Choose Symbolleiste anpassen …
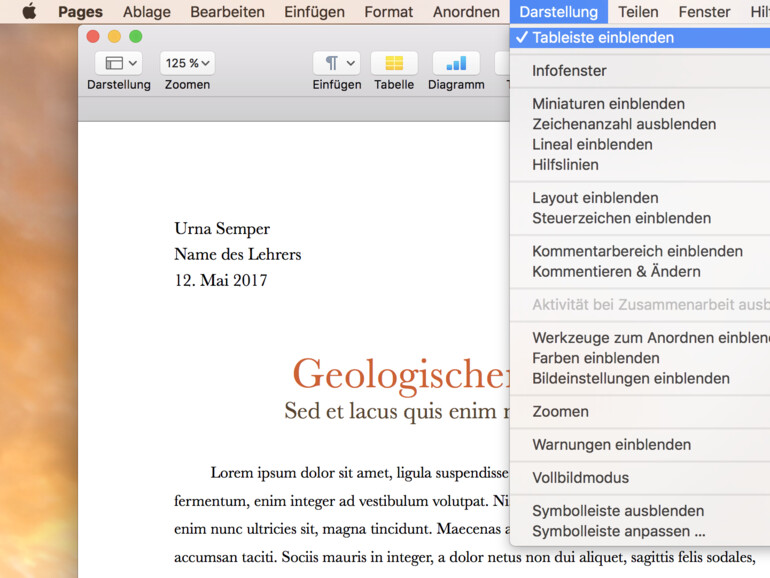 click(640, 531)
